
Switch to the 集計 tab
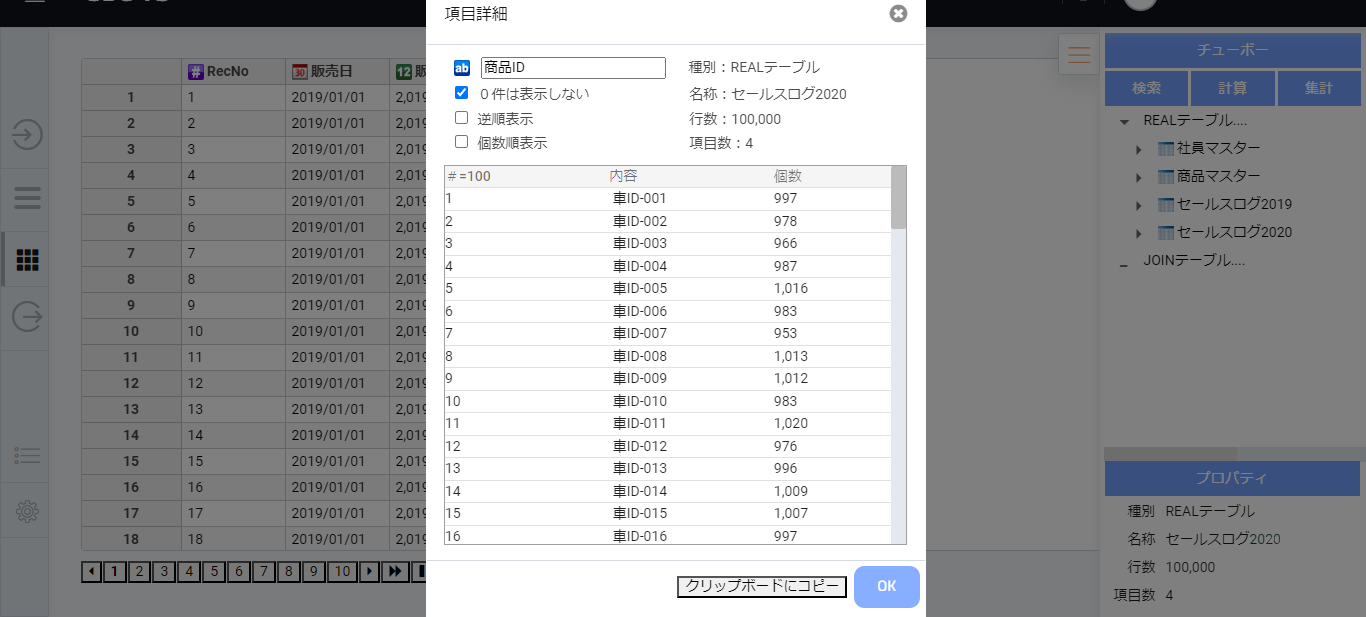[1319, 88]
